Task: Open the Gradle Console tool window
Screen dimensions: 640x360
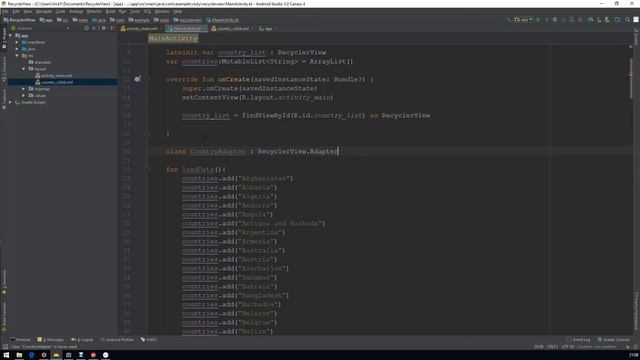Action: coord(613,340)
